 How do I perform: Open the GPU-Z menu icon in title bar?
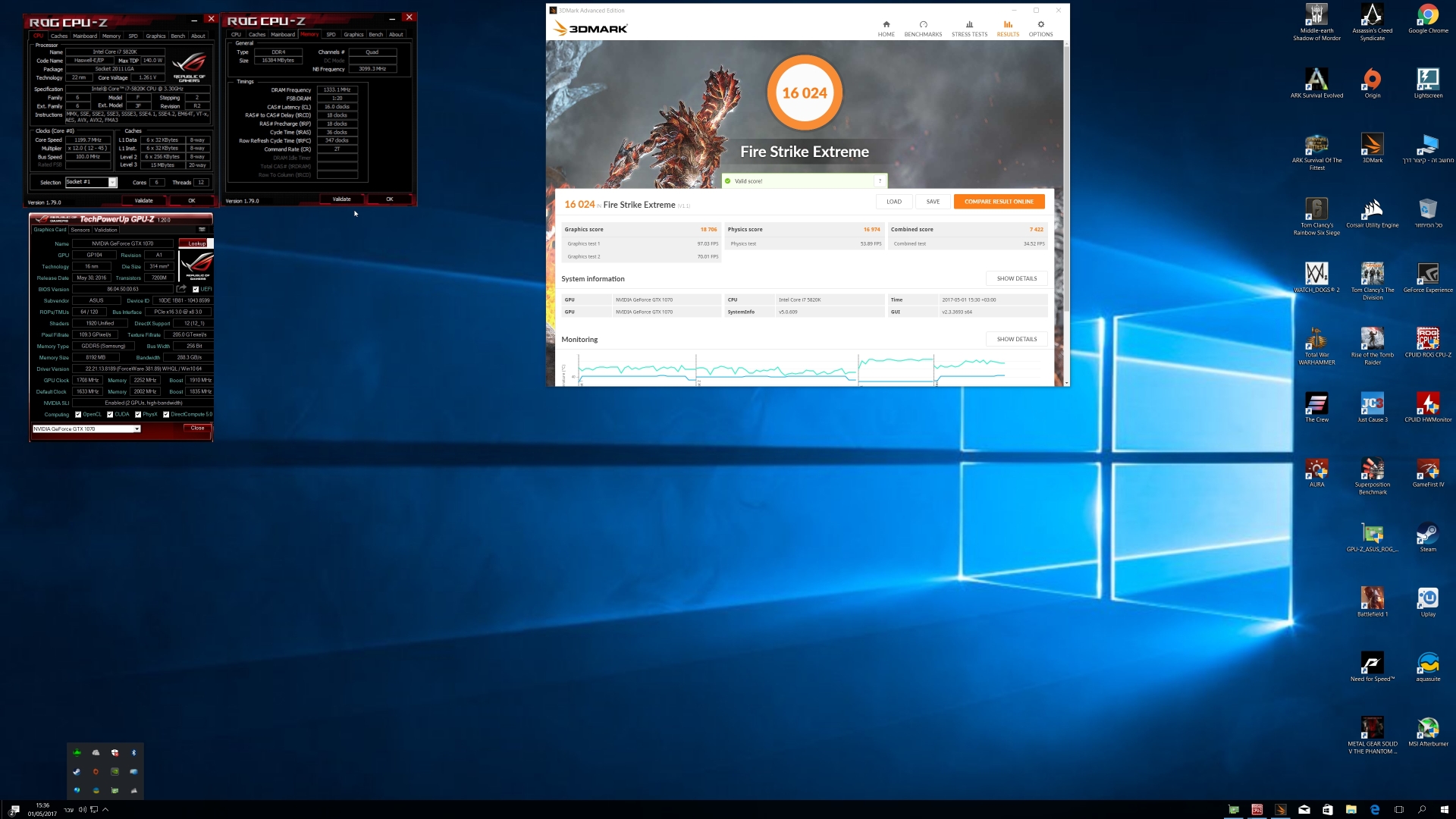pos(202,230)
